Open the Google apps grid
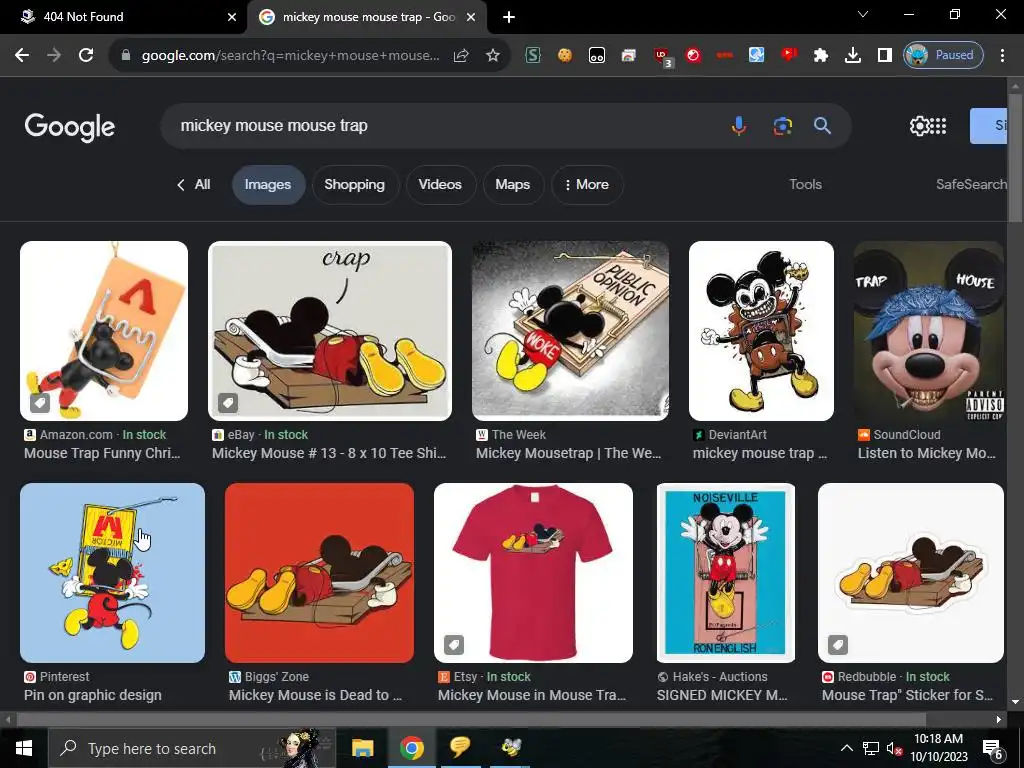The width and height of the screenshot is (1024, 768). 938,126
